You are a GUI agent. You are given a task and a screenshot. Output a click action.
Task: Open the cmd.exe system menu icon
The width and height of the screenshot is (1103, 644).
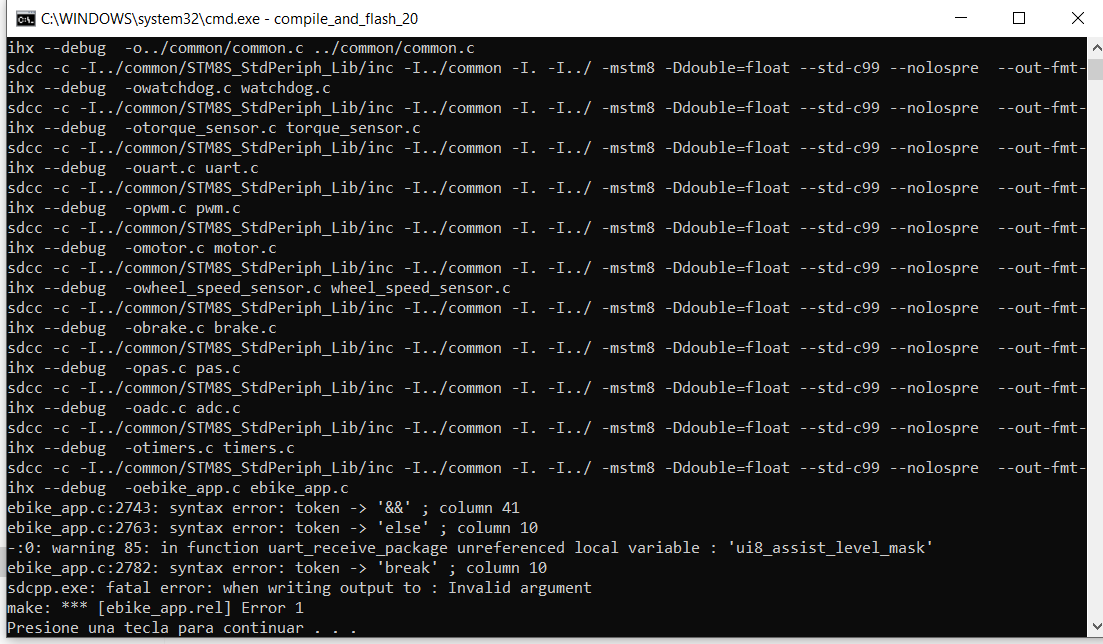(x=25, y=19)
